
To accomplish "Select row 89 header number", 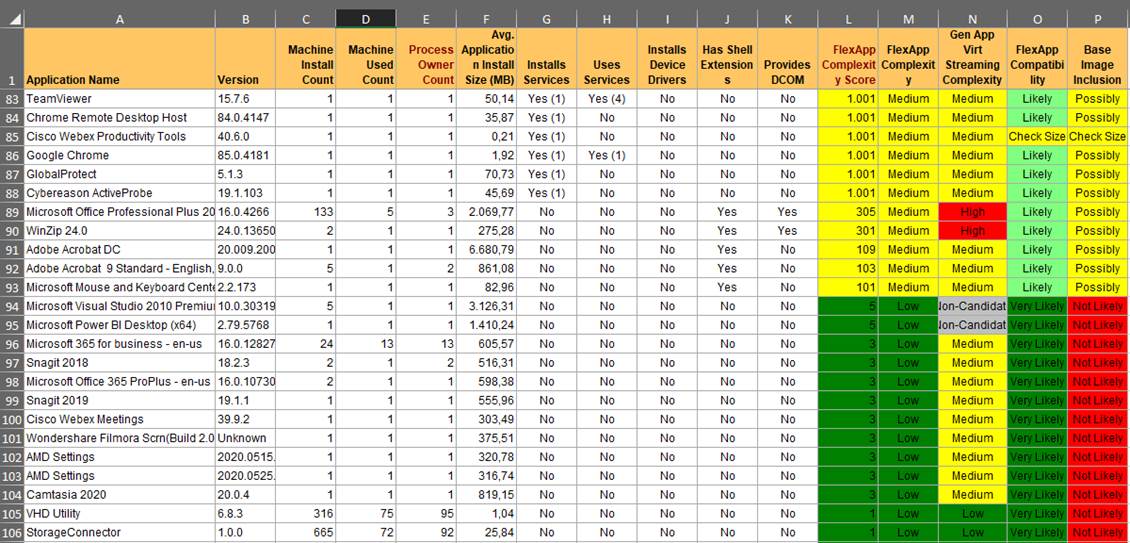I will pos(11,212).
